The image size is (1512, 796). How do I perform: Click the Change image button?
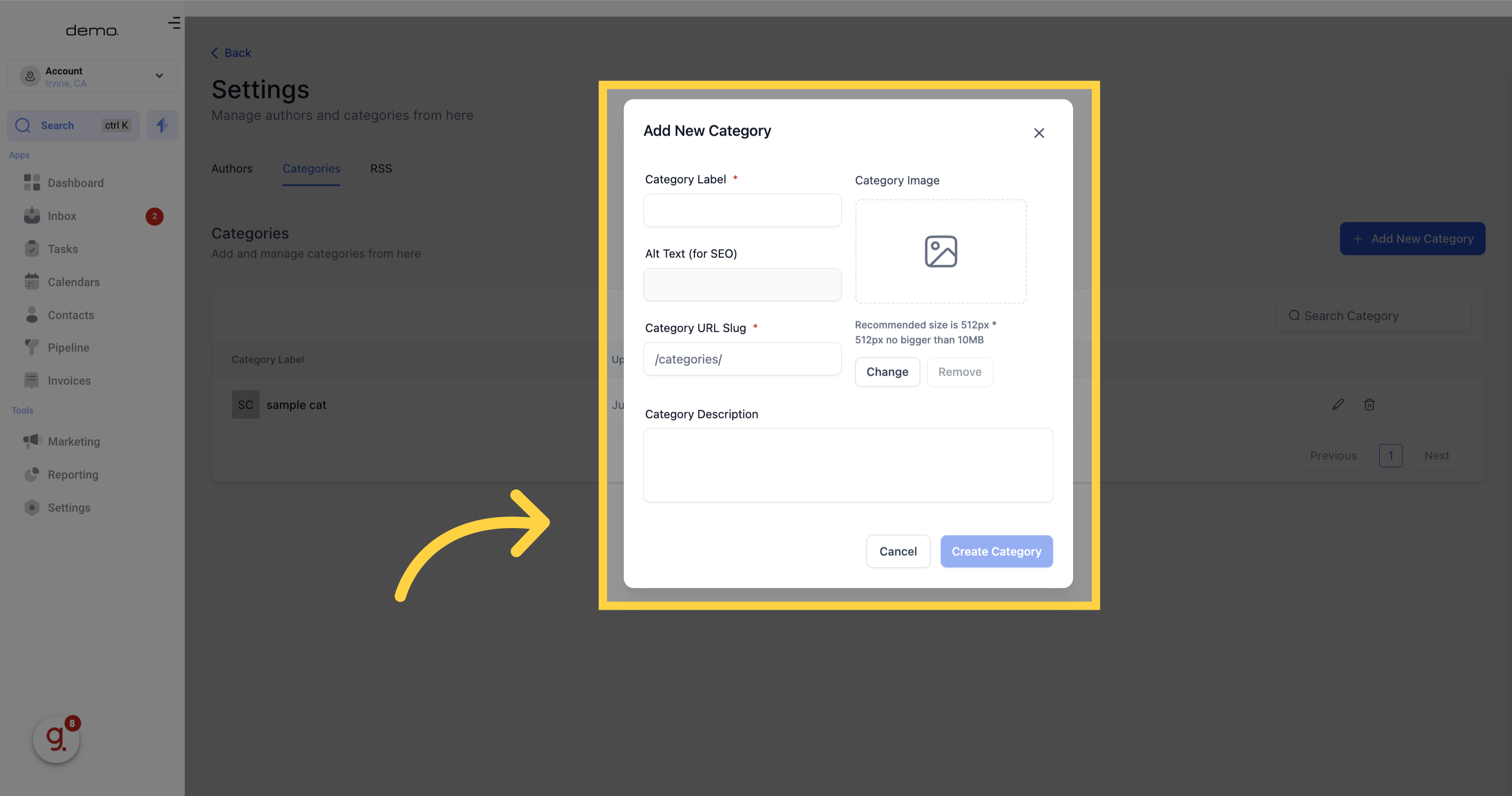pyautogui.click(x=887, y=372)
